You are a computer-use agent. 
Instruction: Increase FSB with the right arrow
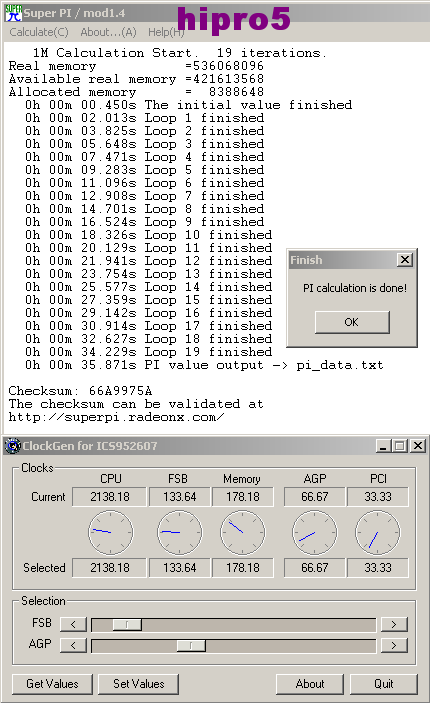tap(394, 624)
